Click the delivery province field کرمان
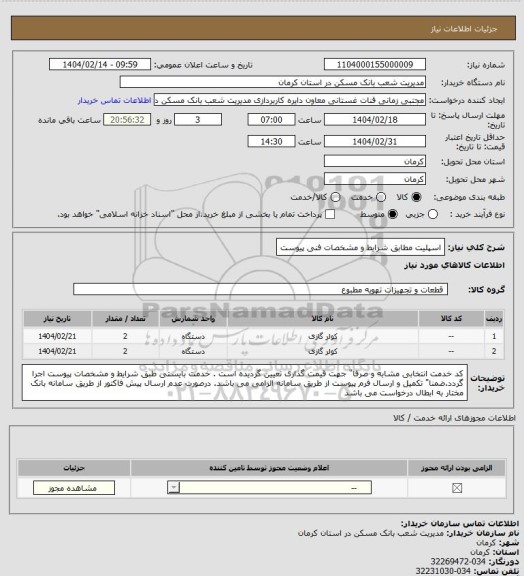Screen dimensions: 524x576 375,161
